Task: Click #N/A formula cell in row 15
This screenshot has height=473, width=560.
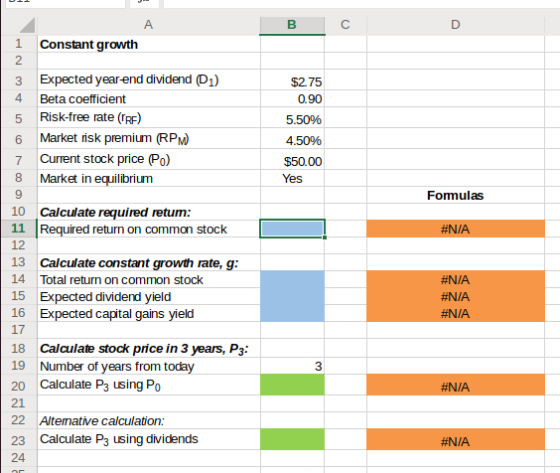Action: click(x=455, y=296)
